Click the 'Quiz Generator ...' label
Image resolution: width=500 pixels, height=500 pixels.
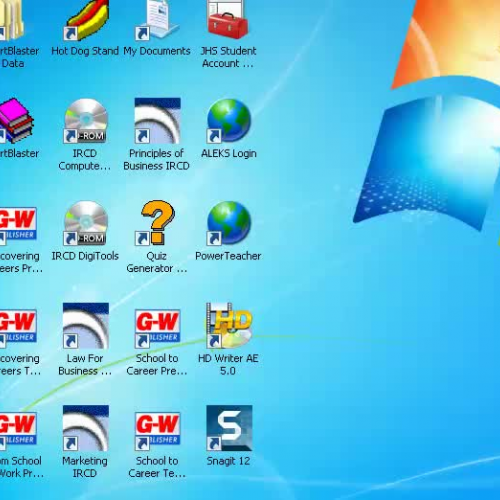coord(156,262)
